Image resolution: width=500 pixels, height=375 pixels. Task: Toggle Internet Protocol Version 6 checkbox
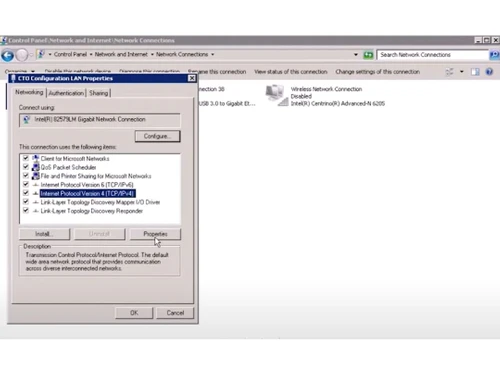[26, 184]
